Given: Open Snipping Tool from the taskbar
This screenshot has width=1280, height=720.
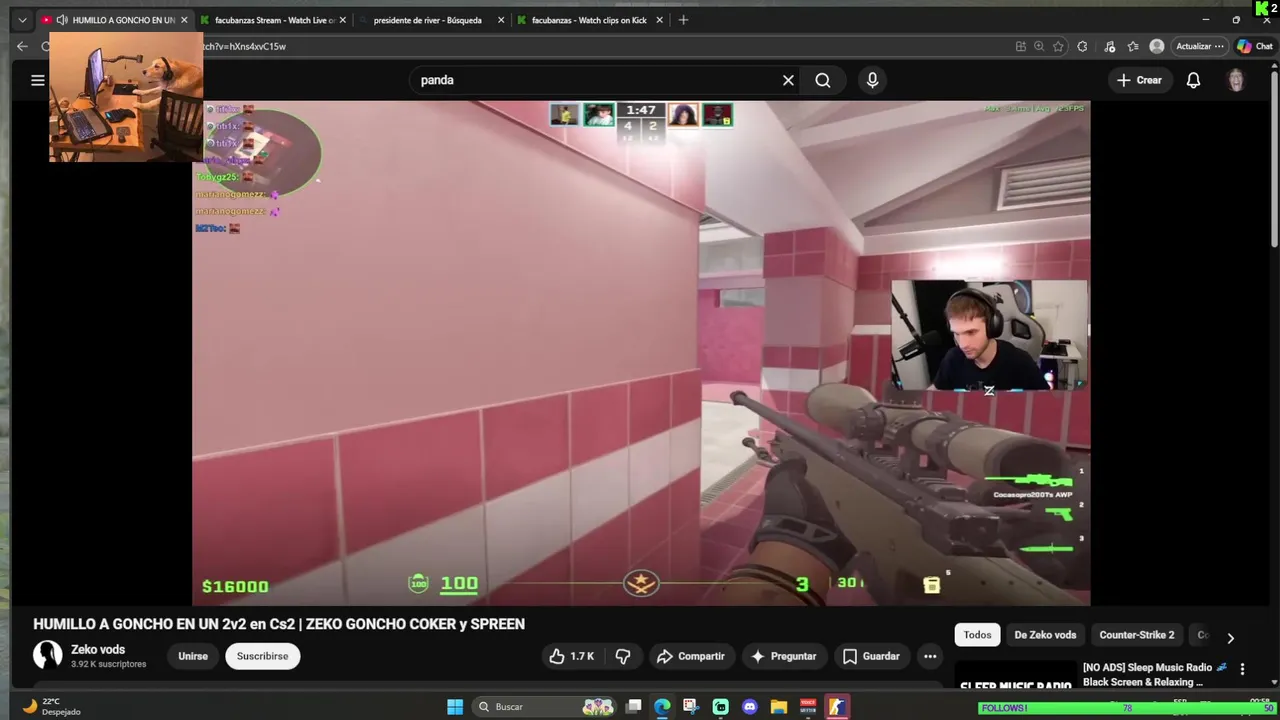Looking at the screenshot, I should click(691, 707).
